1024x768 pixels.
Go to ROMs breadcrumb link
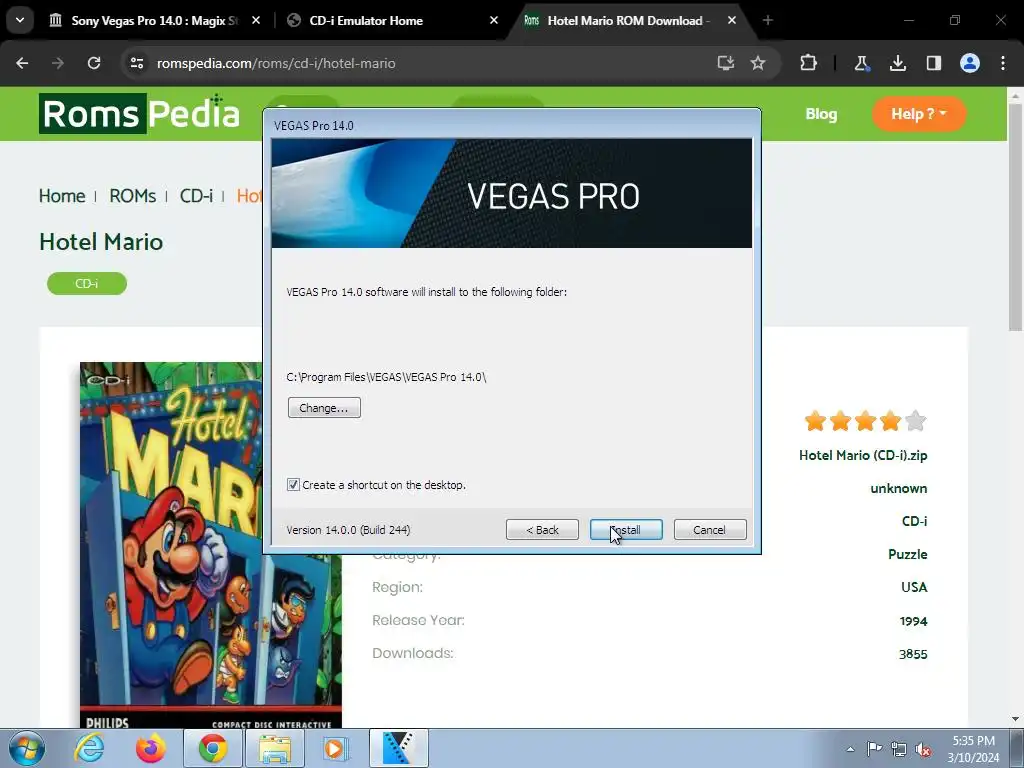tap(133, 196)
